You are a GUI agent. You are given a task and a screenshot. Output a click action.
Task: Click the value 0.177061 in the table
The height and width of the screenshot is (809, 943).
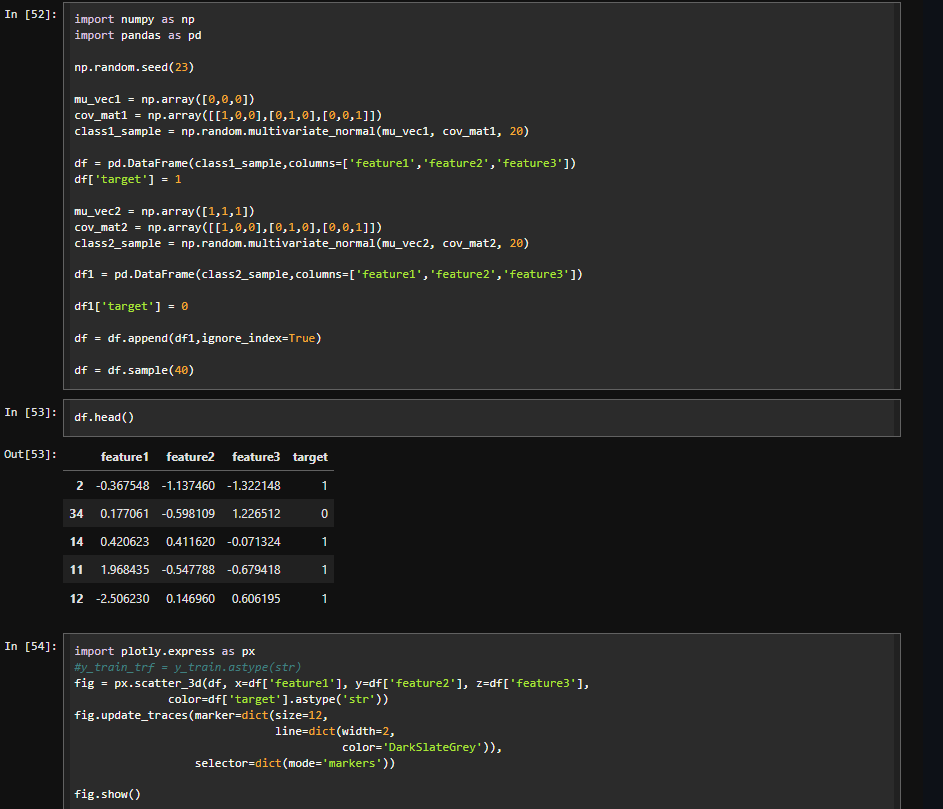tap(124, 514)
